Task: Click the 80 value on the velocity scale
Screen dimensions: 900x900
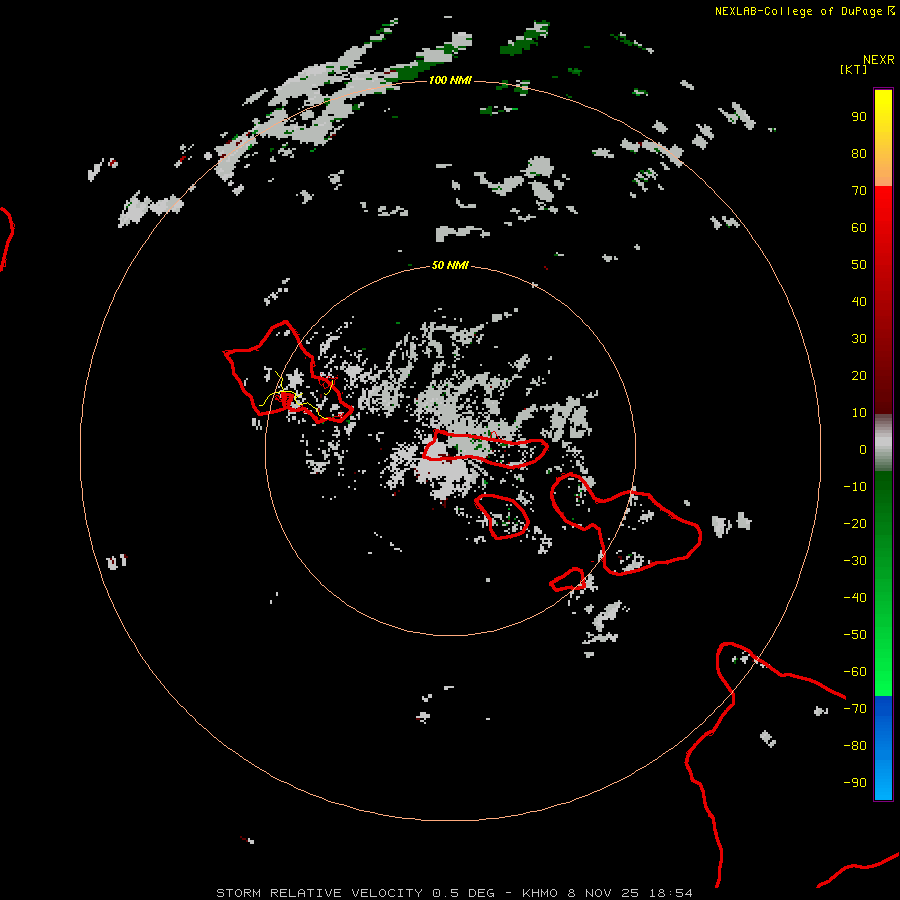Action: point(859,154)
